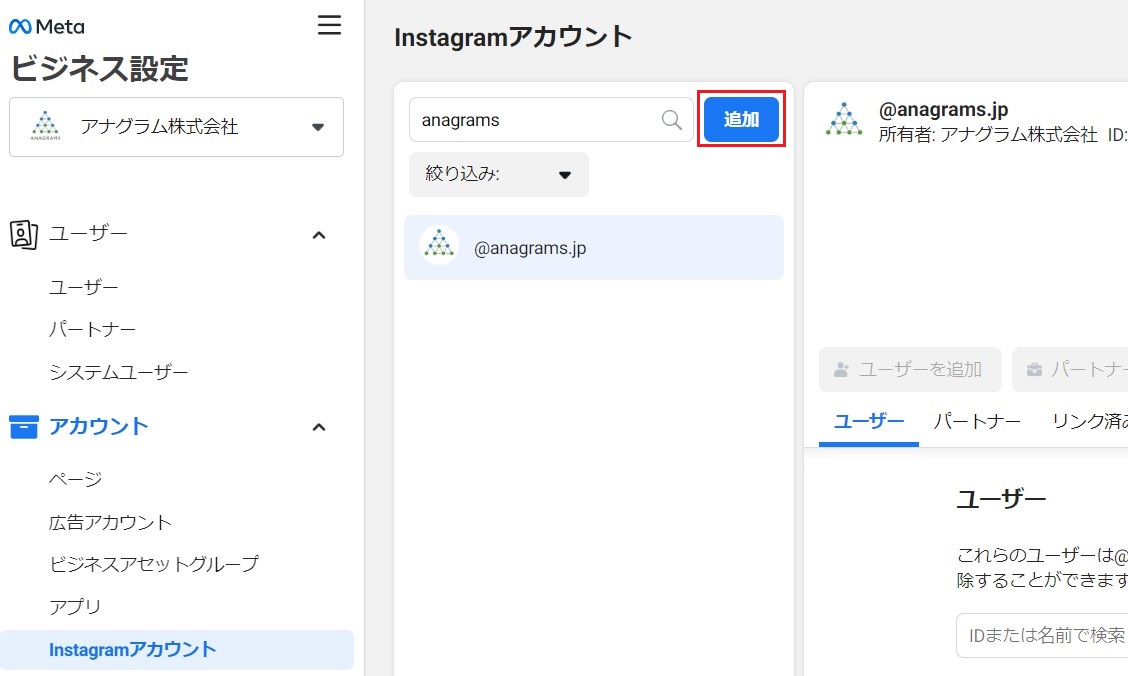Image resolution: width=1128 pixels, height=676 pixels.
Task: Click the account avatar in detail header
Action: (x=844, y=120)
